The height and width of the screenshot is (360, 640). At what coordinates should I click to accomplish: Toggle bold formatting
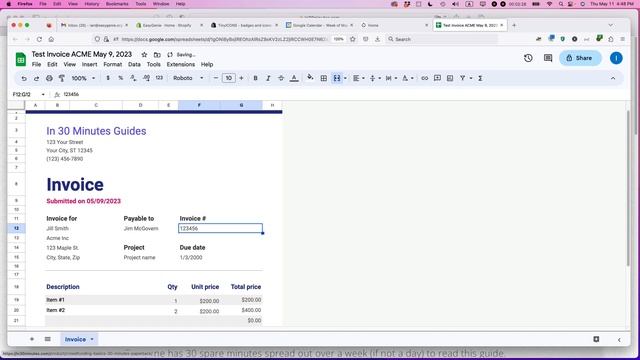(255, 78)
